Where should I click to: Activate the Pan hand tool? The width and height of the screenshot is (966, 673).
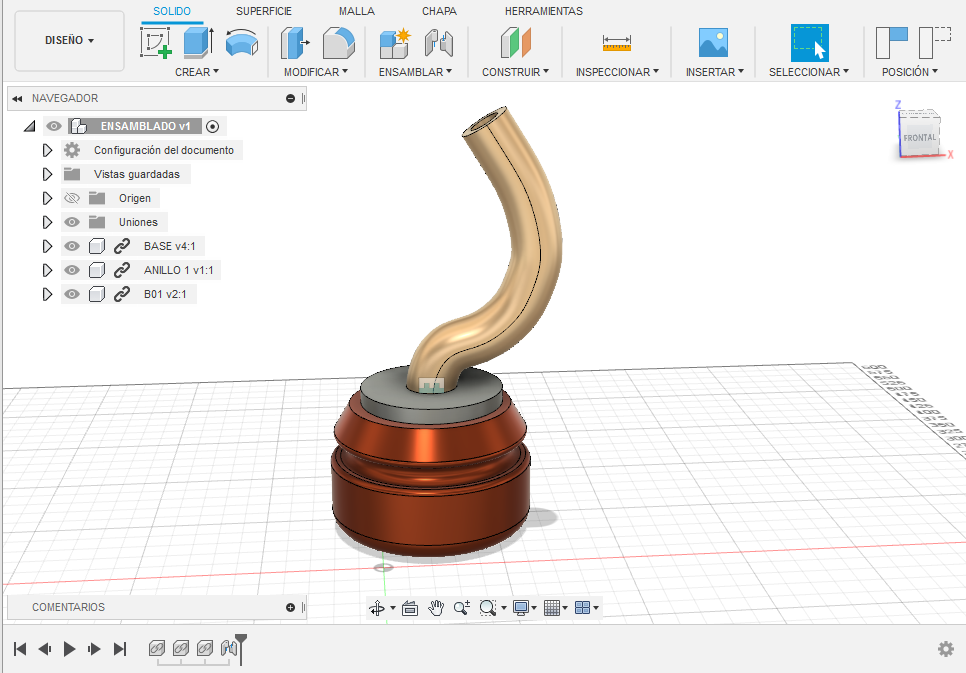point(436,607)
